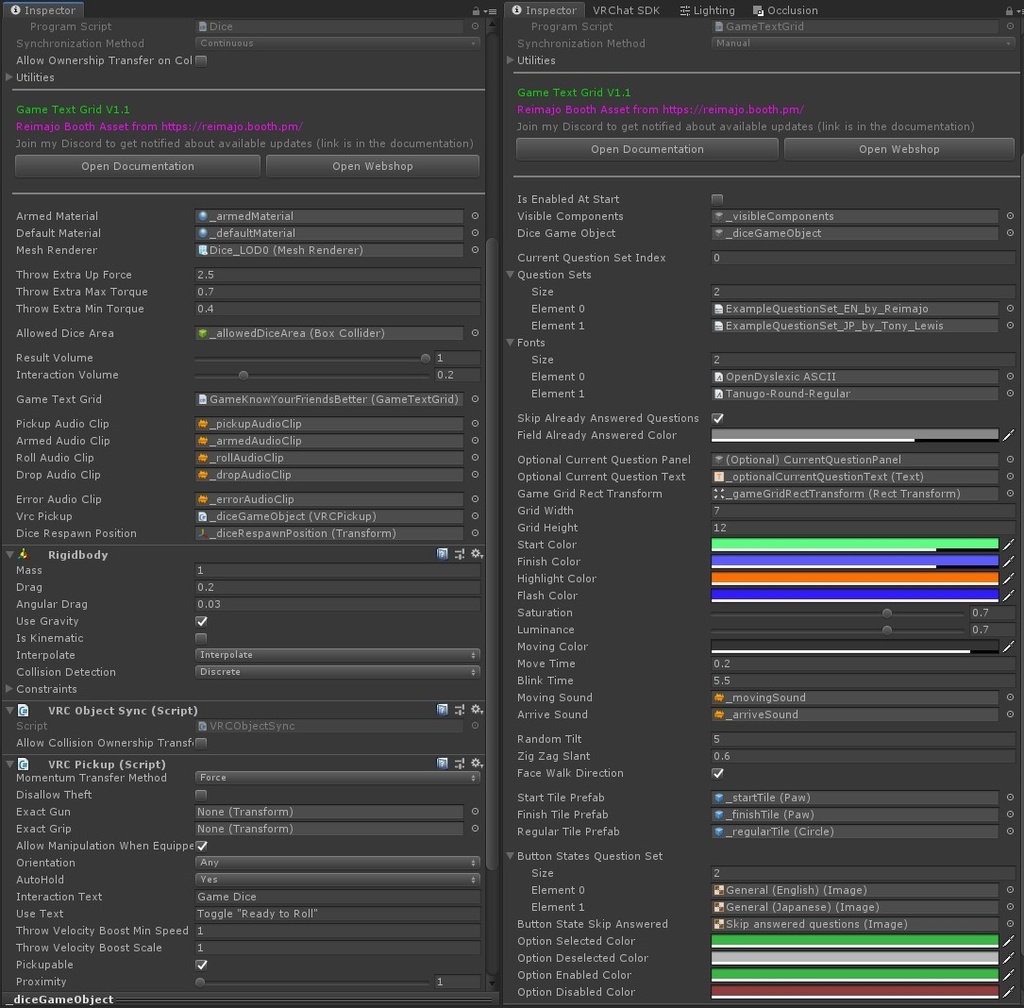Expand the Constraints section
The height and width of the screenshot is (1008, 1024).
click(10, 689)
